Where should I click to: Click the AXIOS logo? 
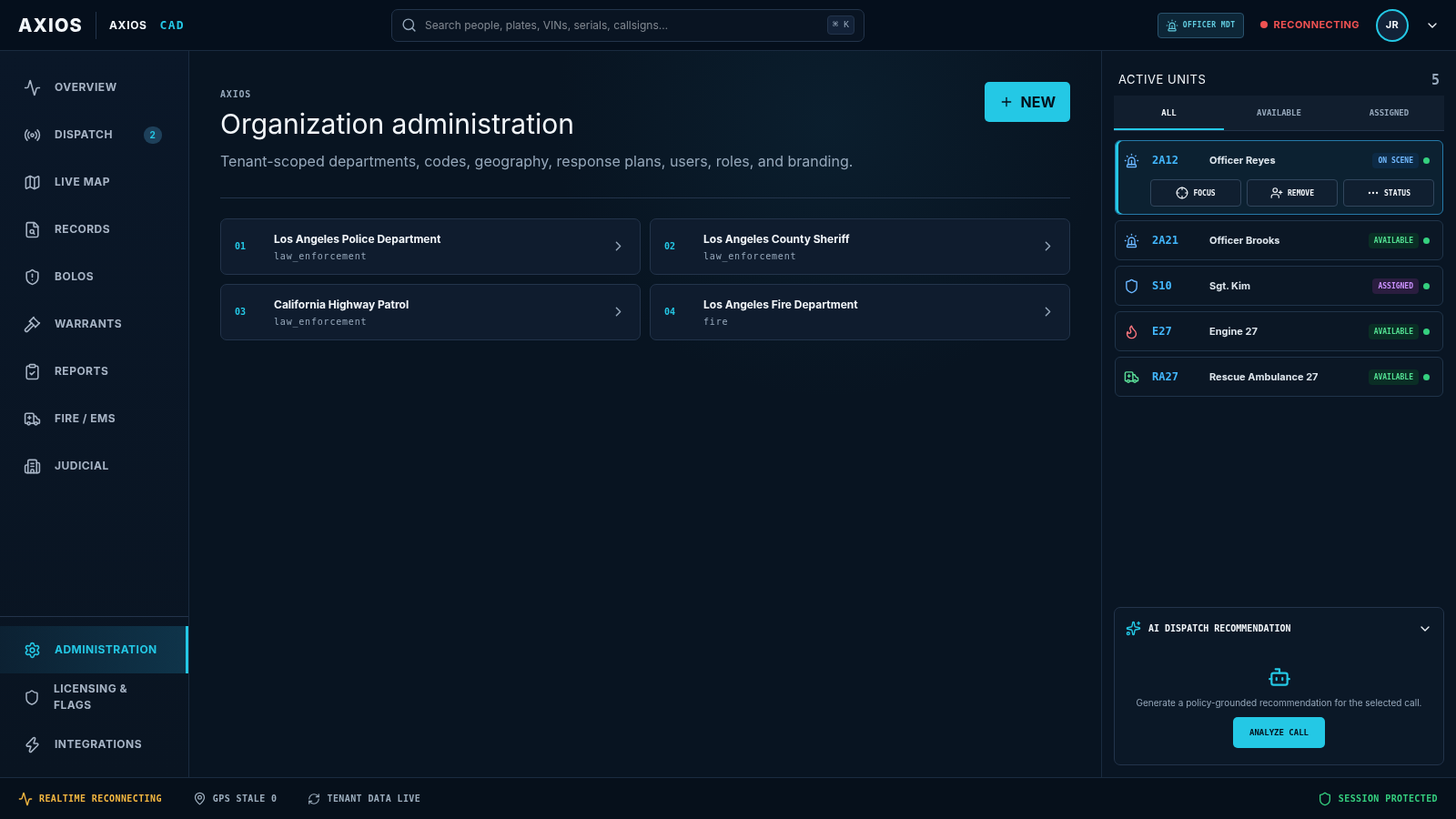pos(50,25)
